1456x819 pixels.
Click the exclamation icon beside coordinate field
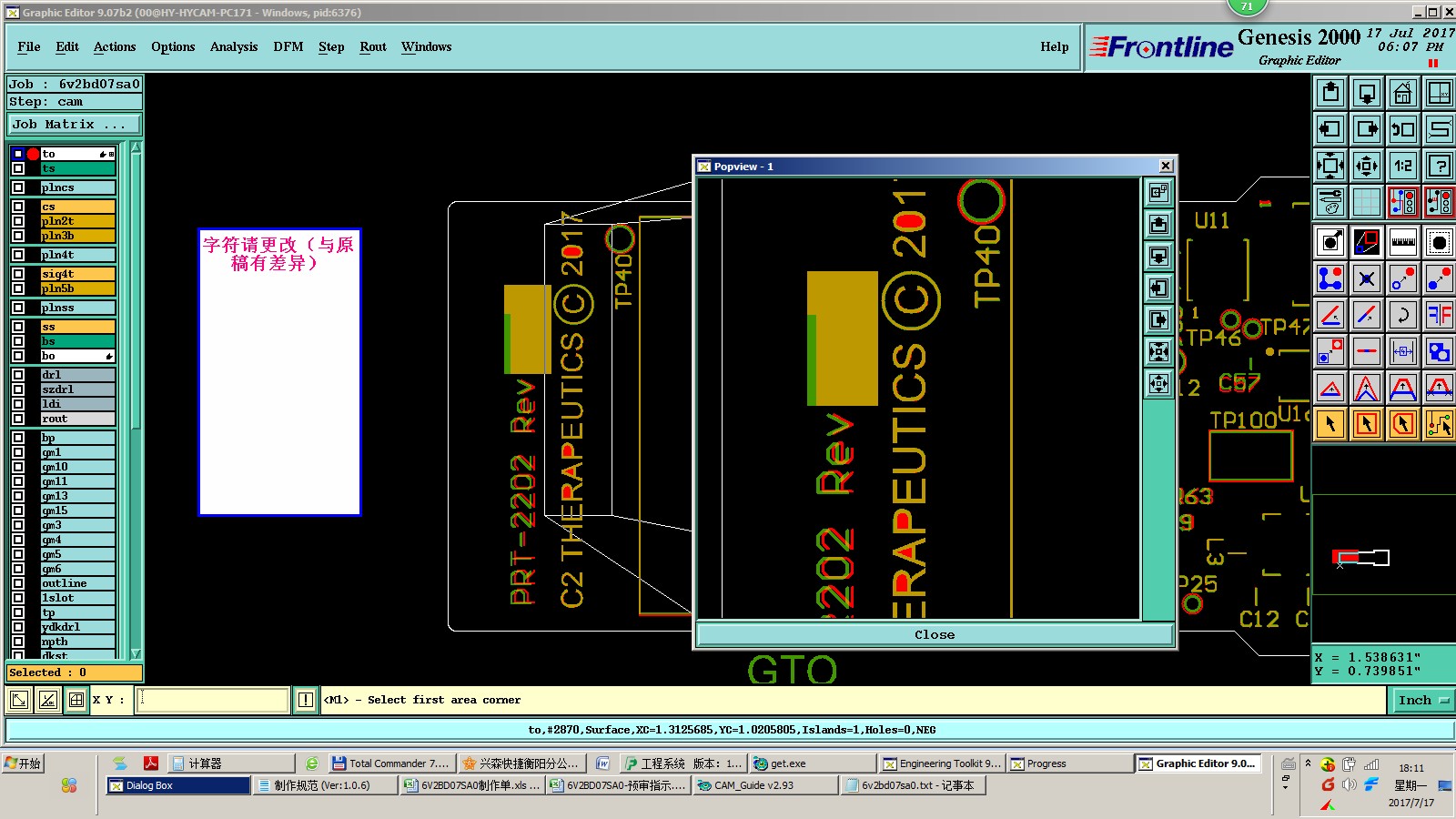(306, 700)
